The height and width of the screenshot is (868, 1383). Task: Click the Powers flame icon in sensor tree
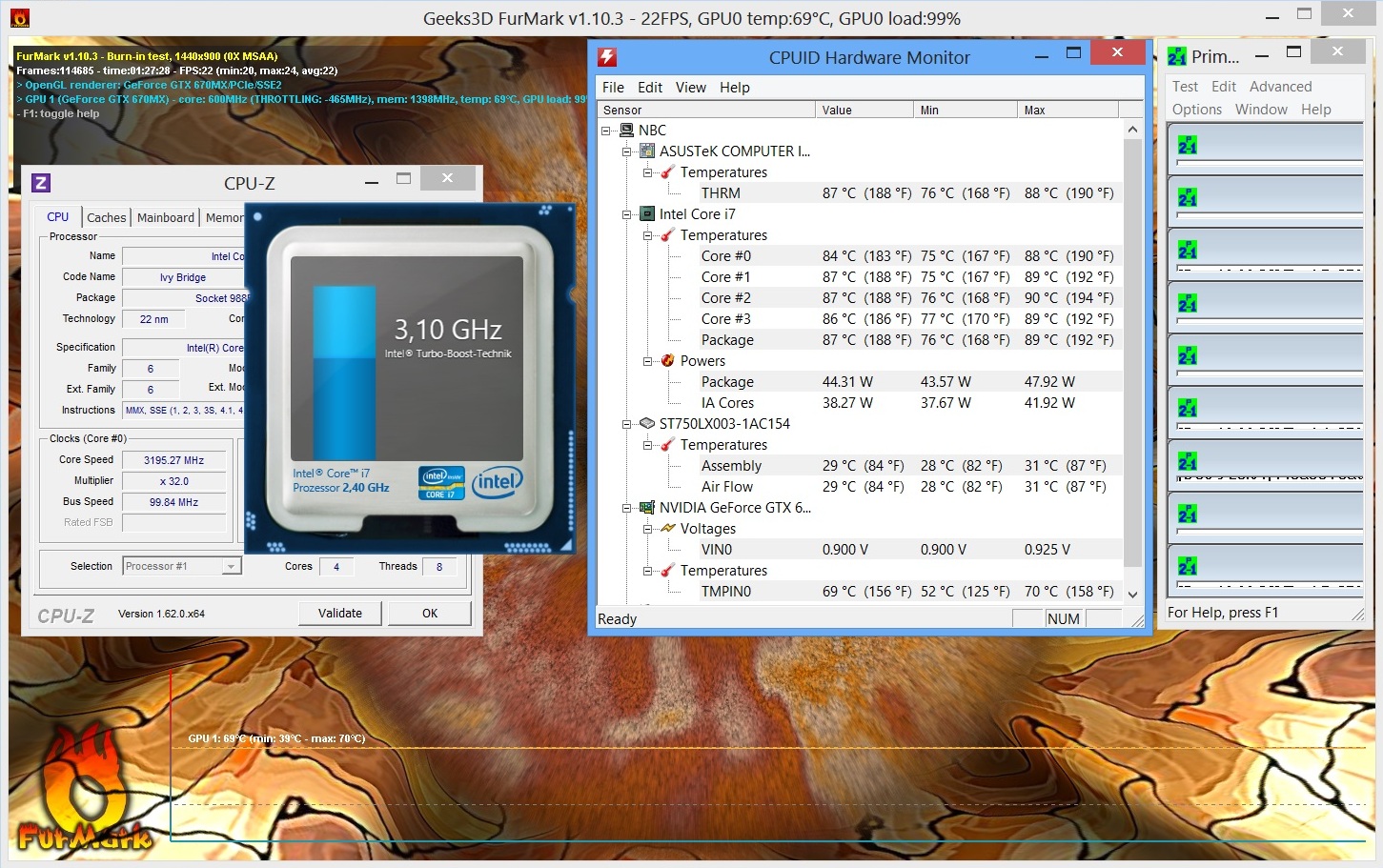click(x=668, y=360)
